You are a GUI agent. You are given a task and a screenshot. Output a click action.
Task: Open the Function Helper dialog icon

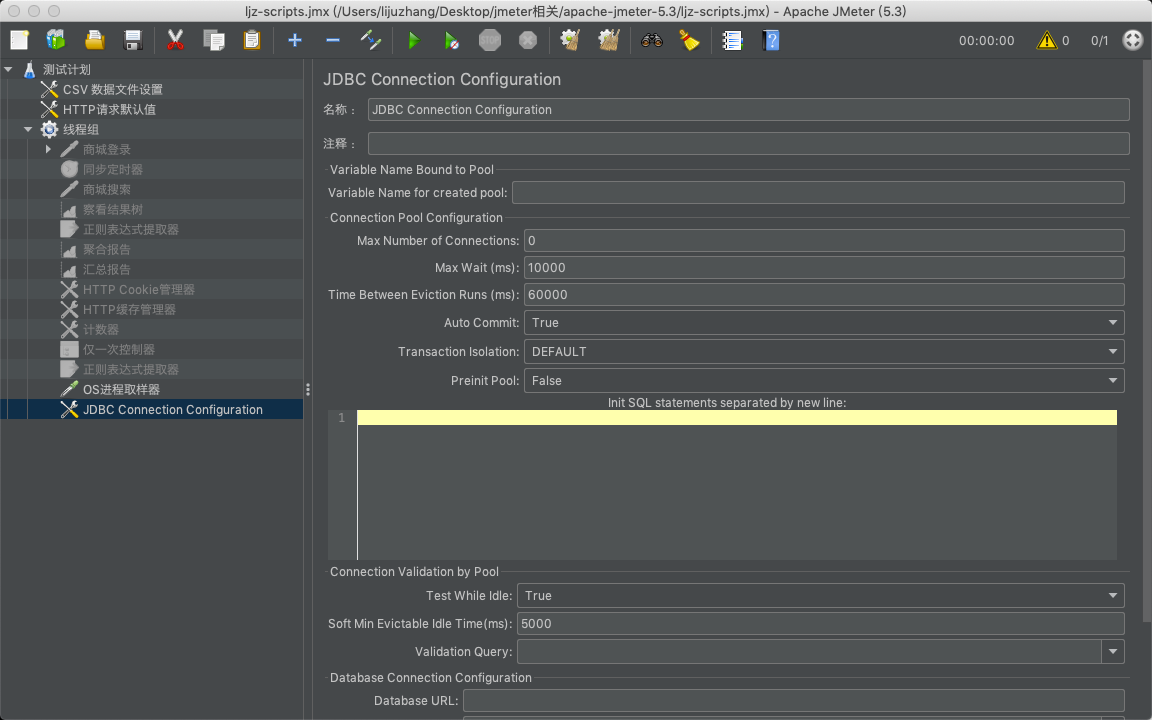coord(732,40)
